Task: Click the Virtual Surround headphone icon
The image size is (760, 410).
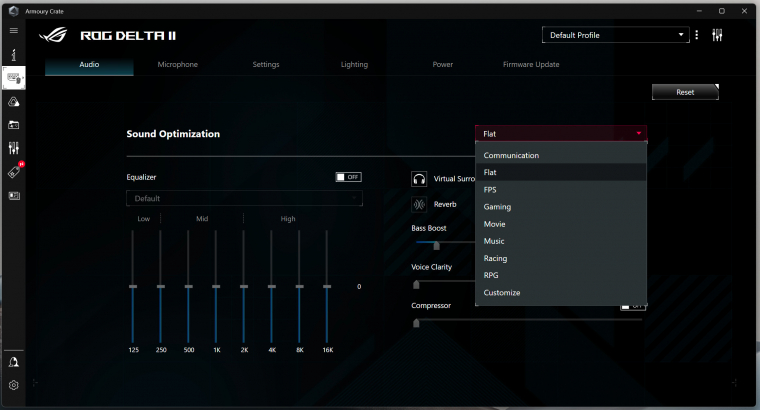Action: pyautogui.click(x=419, y=179)
